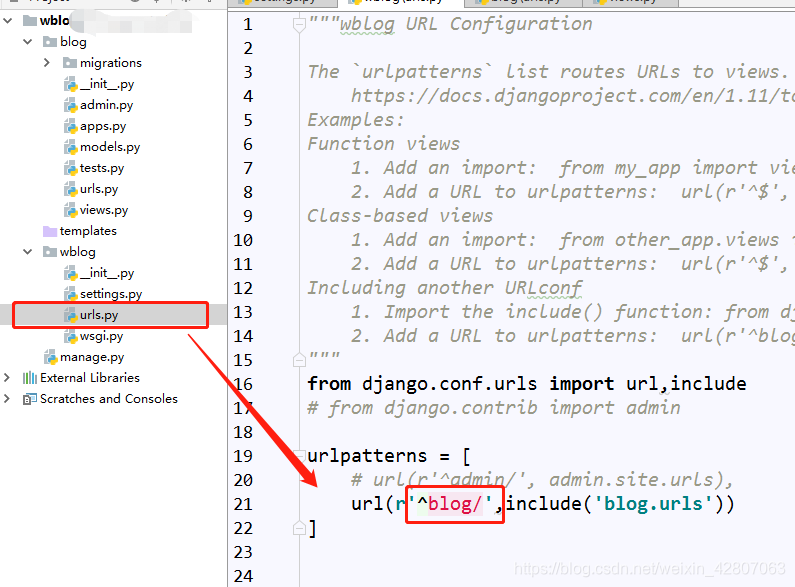Click the fold marker at line 15
Screen dimensions: 795x587
pos(299,360)
